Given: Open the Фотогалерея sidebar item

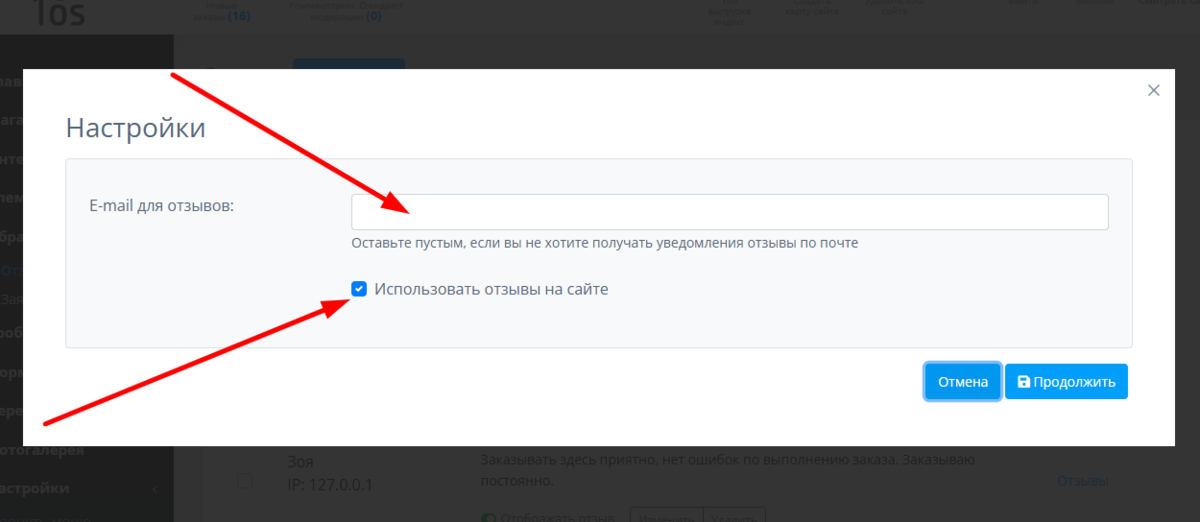Looking at the screenshot, I should click(42, 449).
